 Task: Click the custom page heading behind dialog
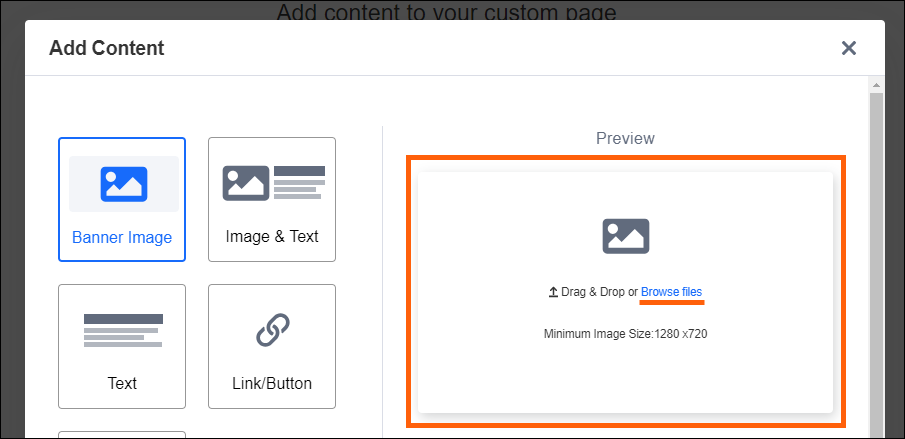point(446,12)
